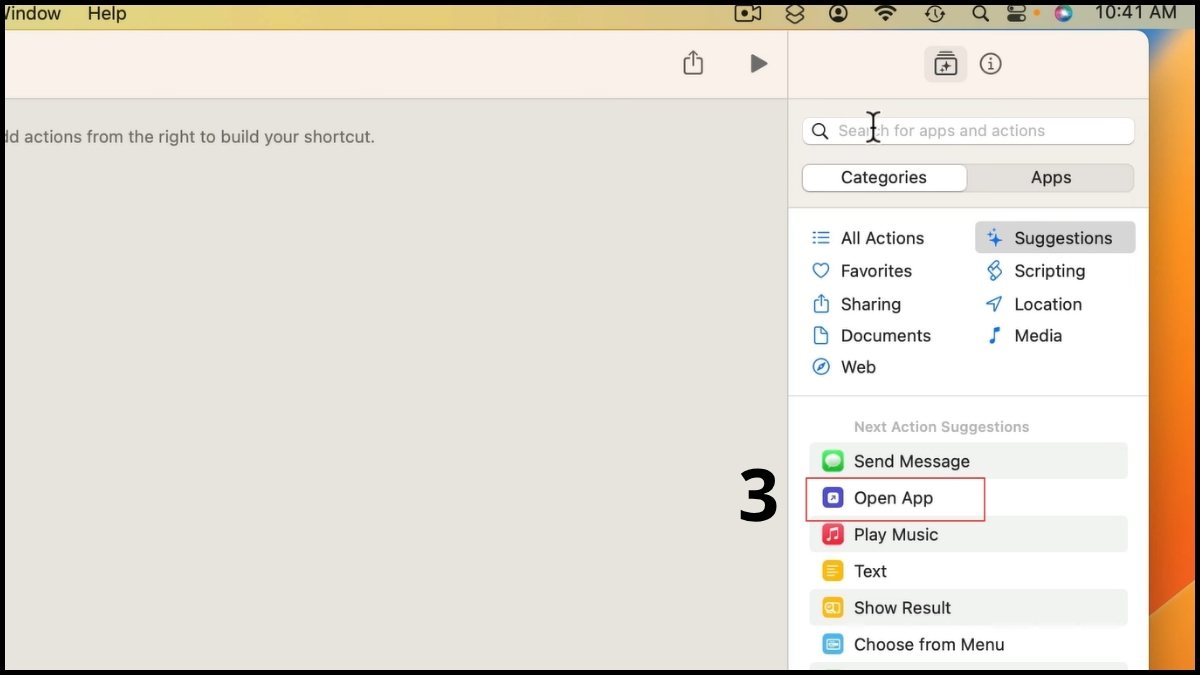Click the Share shortcut icon in toolbar
Viewport: 1200px width, 675px height.
click(x=693, y=63)
